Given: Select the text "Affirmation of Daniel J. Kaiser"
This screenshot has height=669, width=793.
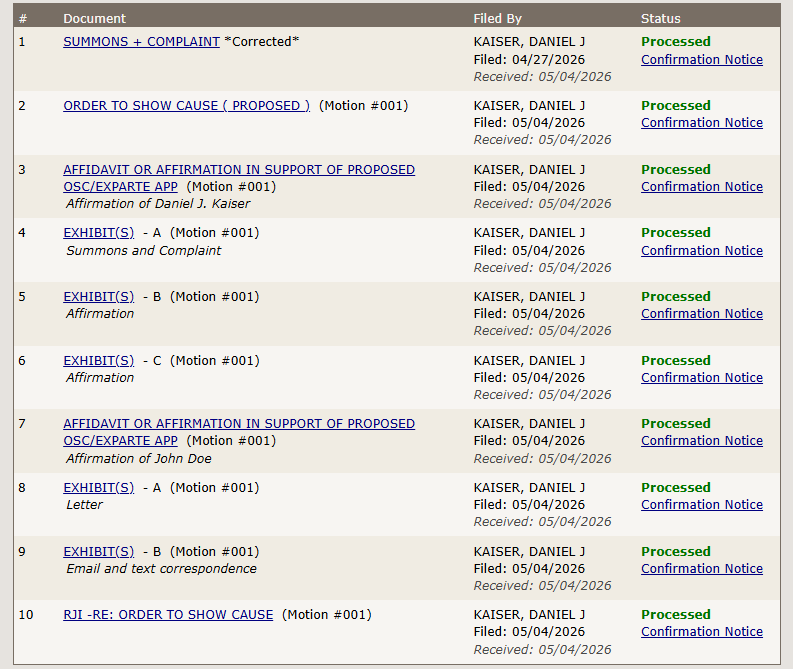Looking at the screenshot, I should click(x=158, y=204).
